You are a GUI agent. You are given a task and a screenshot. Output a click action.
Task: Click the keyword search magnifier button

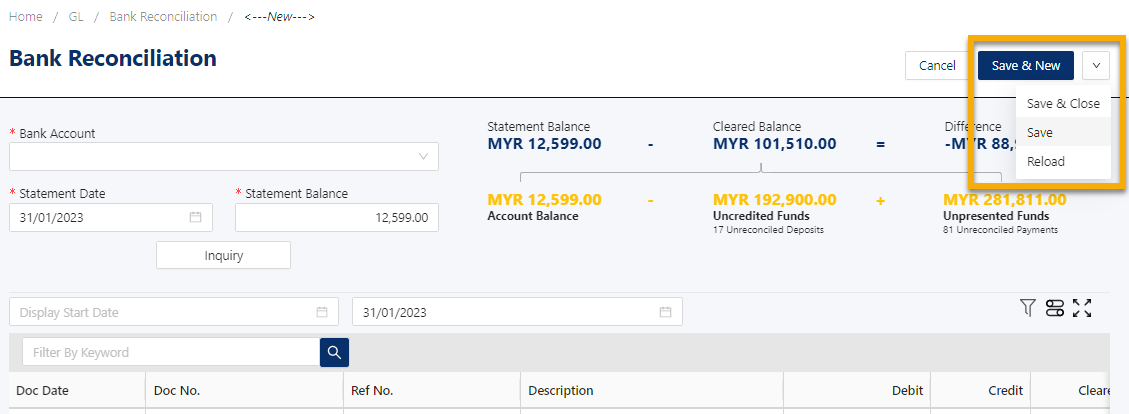334,352
